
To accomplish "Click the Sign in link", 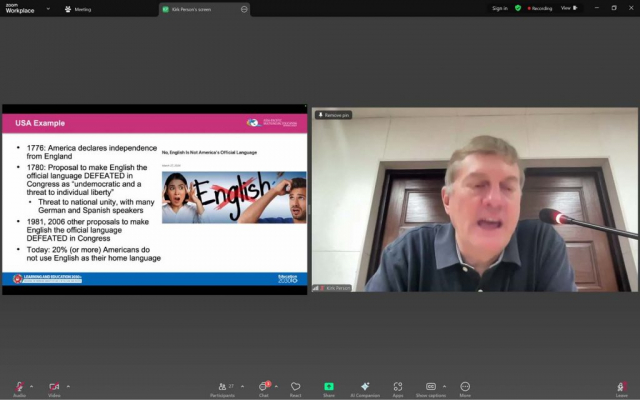I will (x=499, y=8).
